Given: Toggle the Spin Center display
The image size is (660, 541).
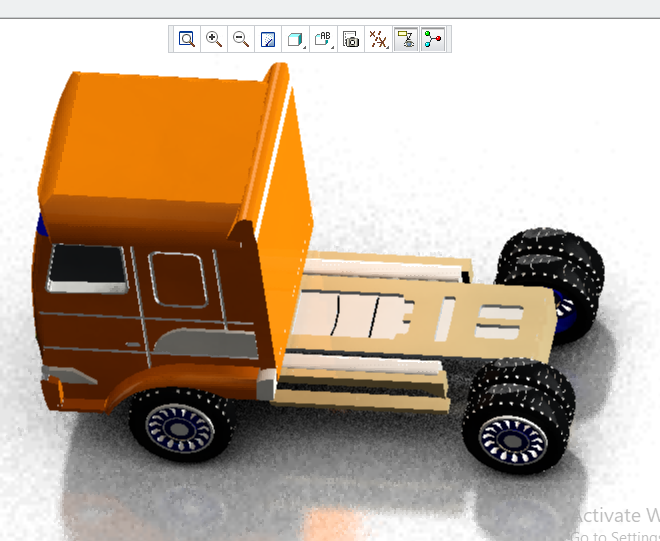Looking at the screenshot, I should [x=433, y=39].
